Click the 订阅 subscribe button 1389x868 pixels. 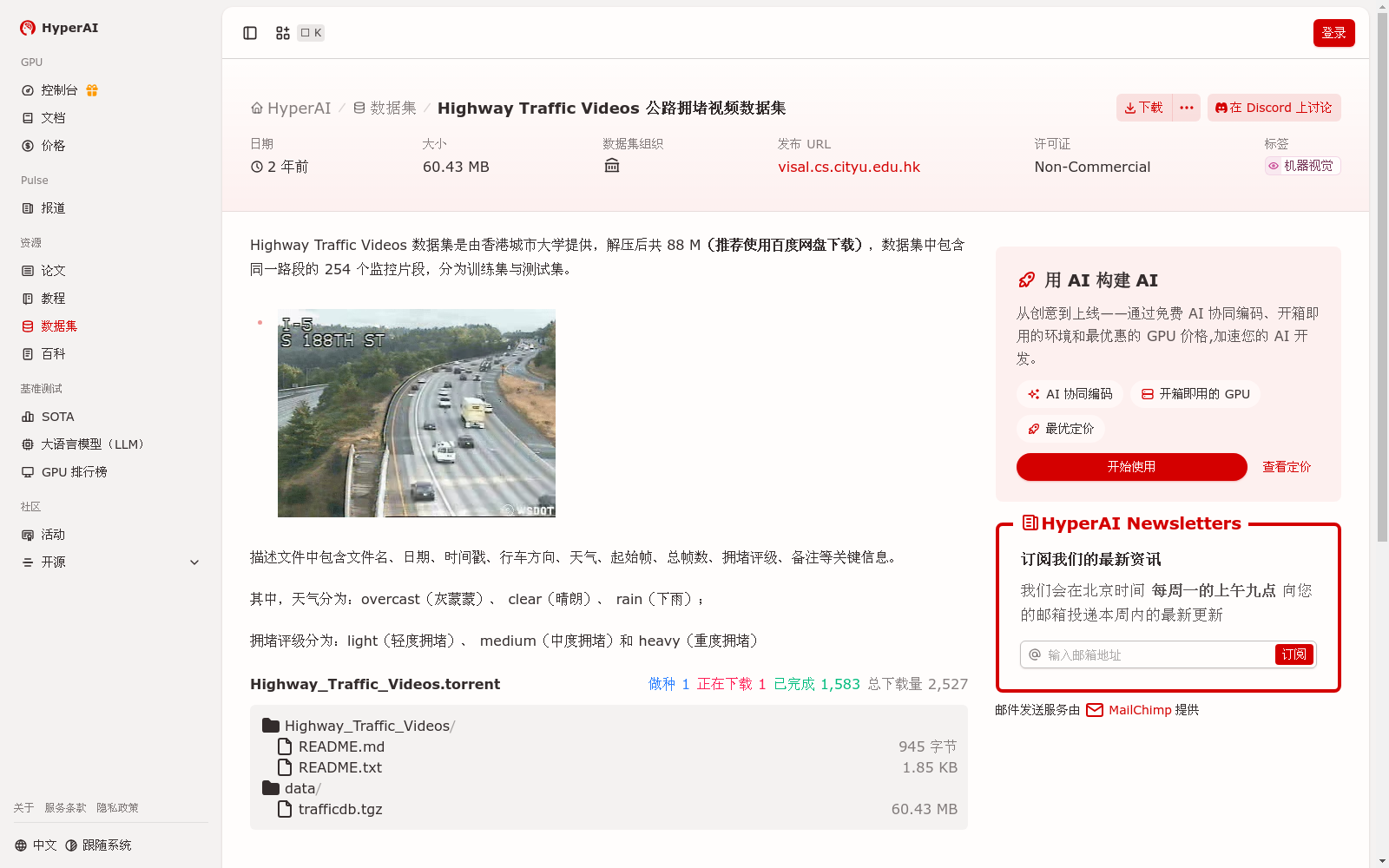tap(1294, 654)
